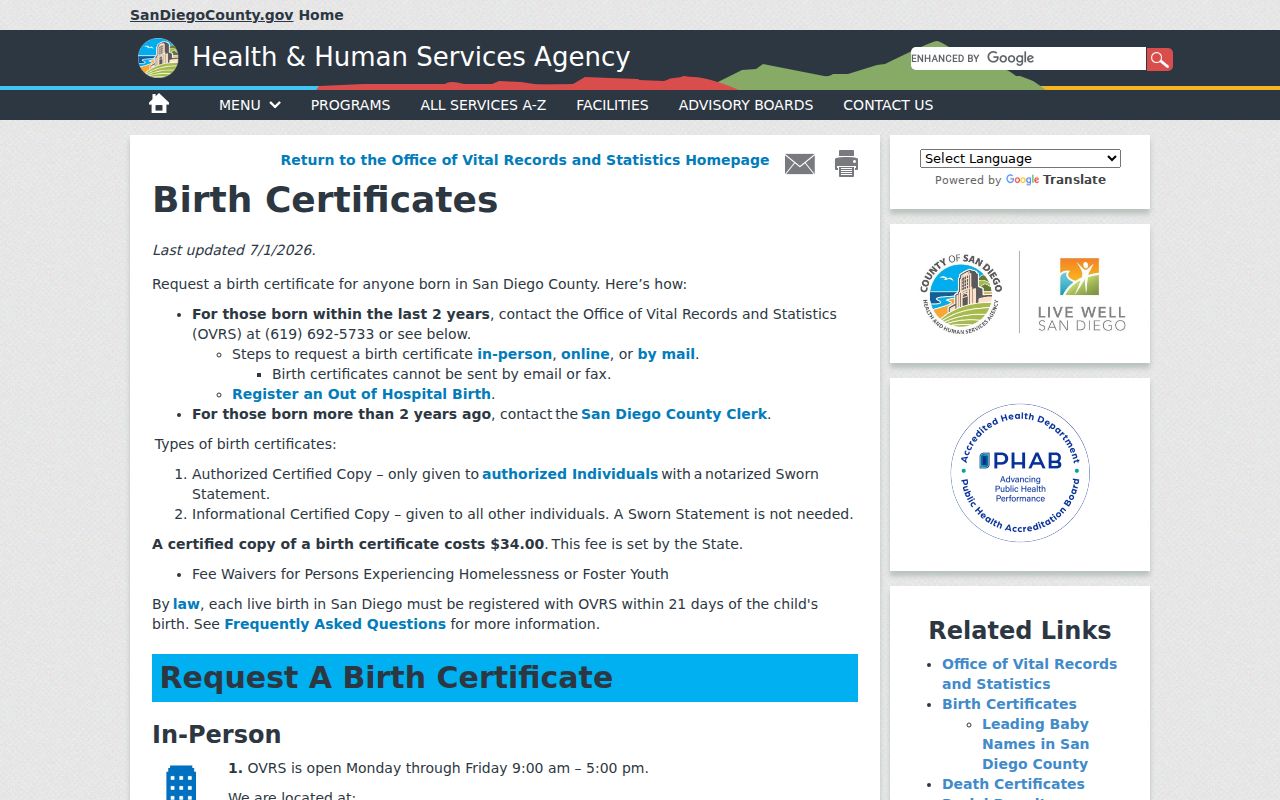The width and height of the screenshot is (1280, 800).
Task: Click the printer icon
Action: click(847, 163)
